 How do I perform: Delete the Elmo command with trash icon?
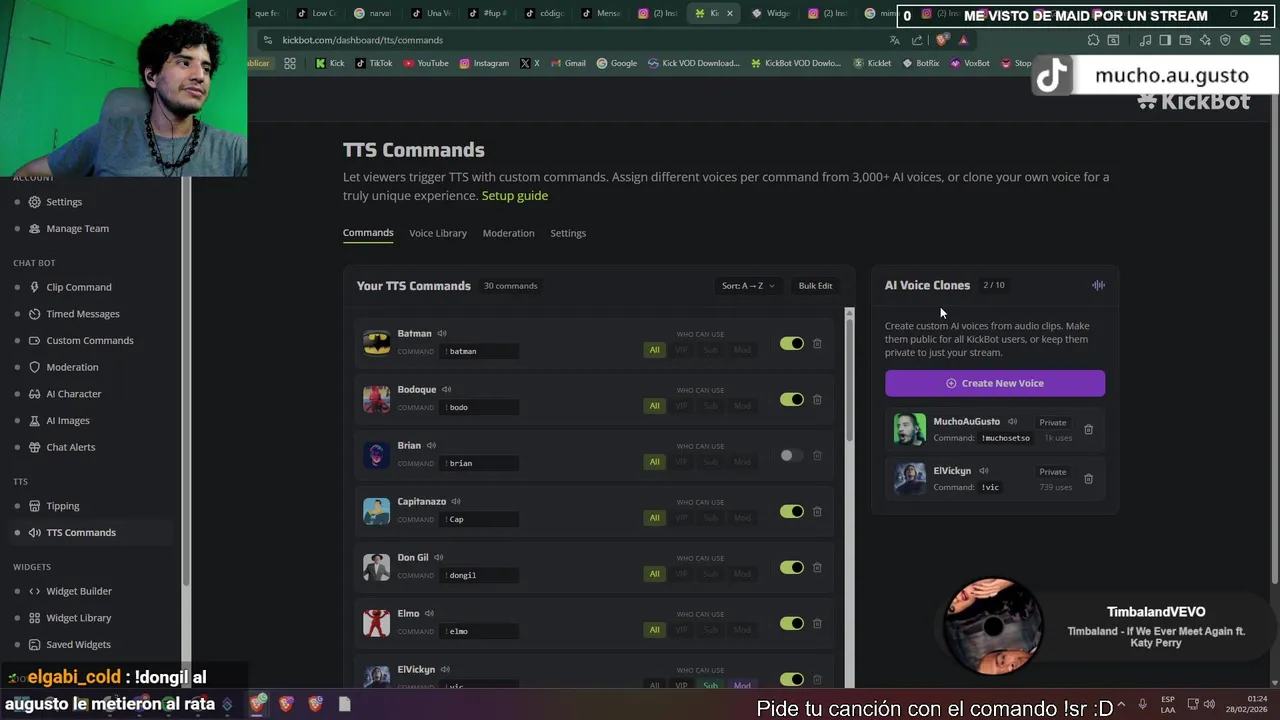click(x=817, y=623)
